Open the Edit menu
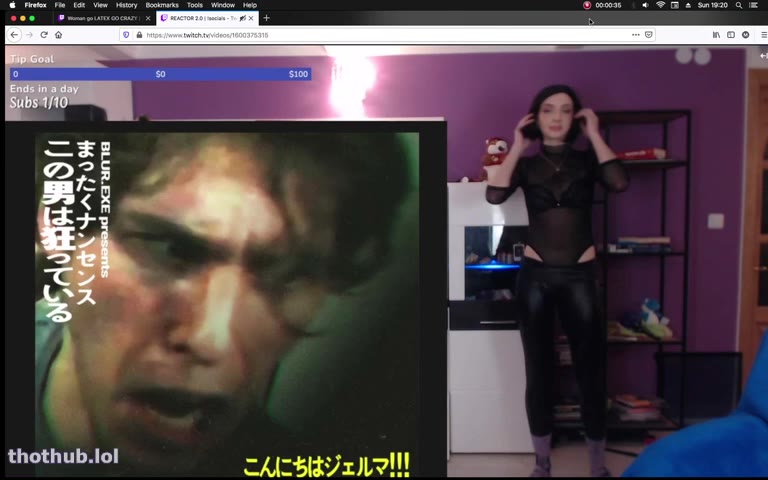Viewport: 768px width, 480px height. [x=79, y=5]
